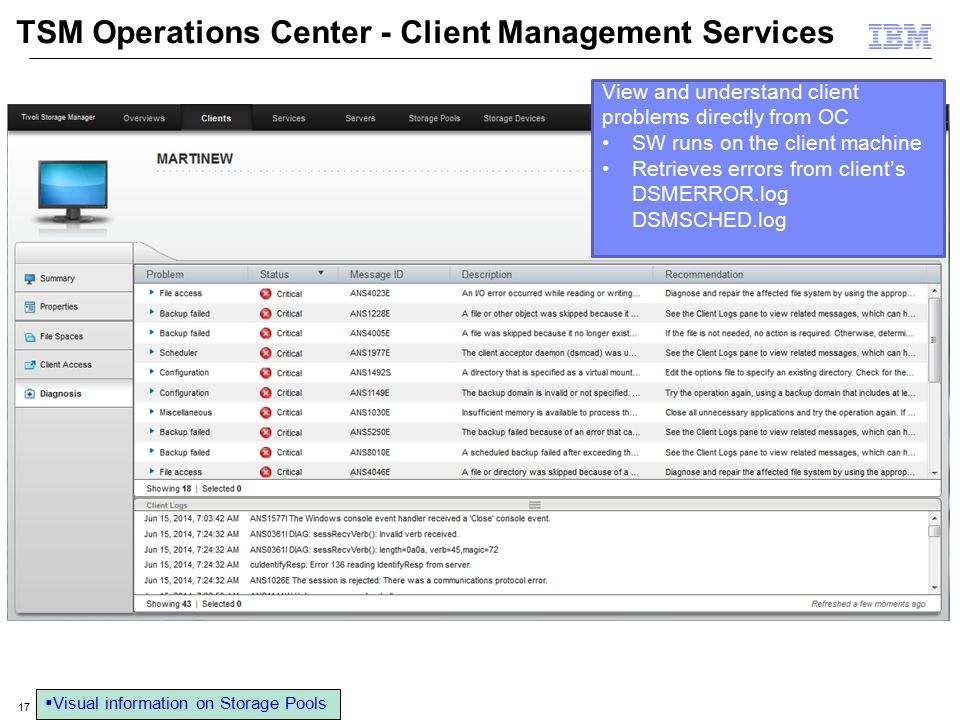Sort by the Message ID column header
Screen dimensions: 960x720
376,274
